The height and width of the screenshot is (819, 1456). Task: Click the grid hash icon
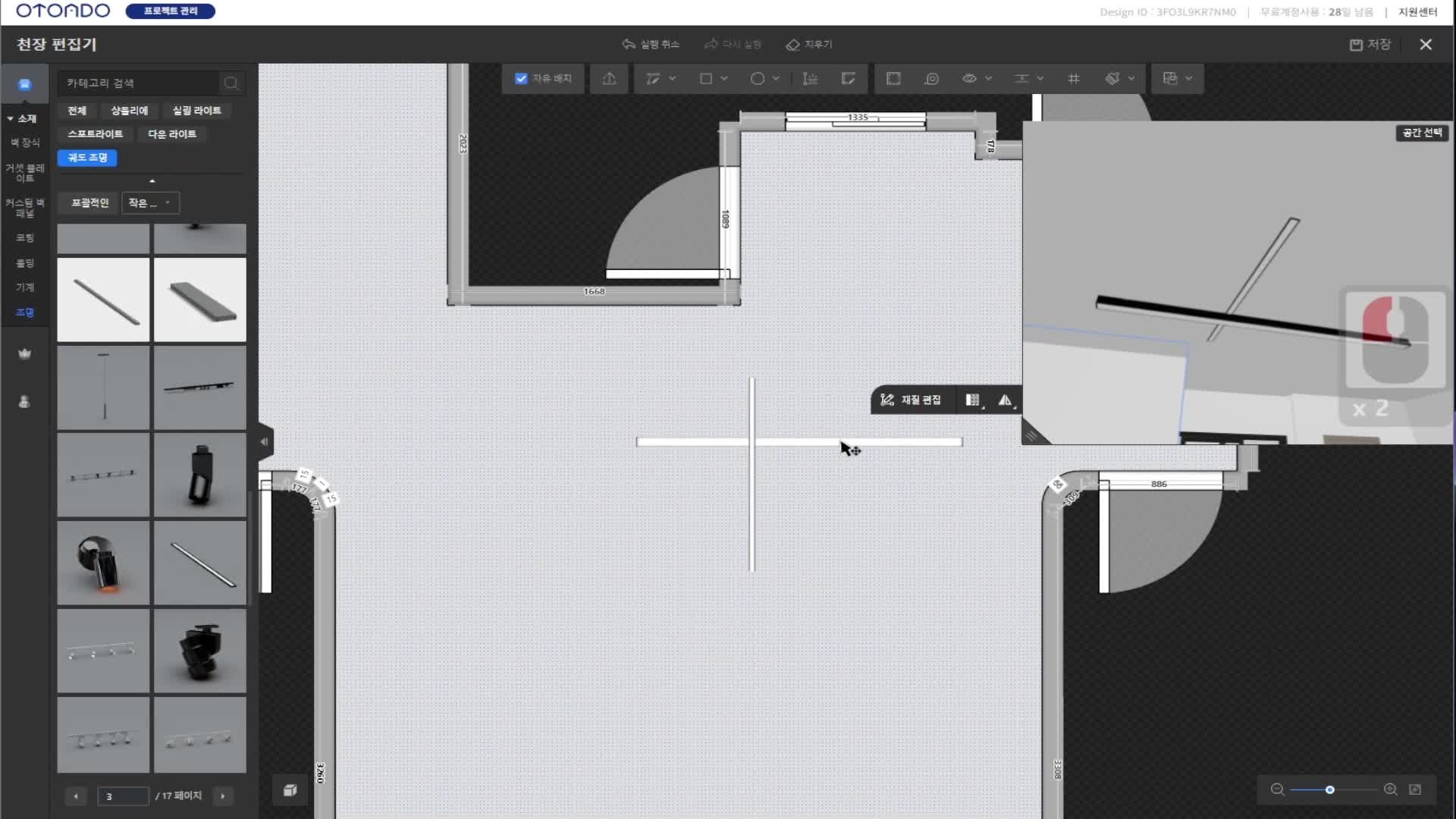click(1073, 78)
